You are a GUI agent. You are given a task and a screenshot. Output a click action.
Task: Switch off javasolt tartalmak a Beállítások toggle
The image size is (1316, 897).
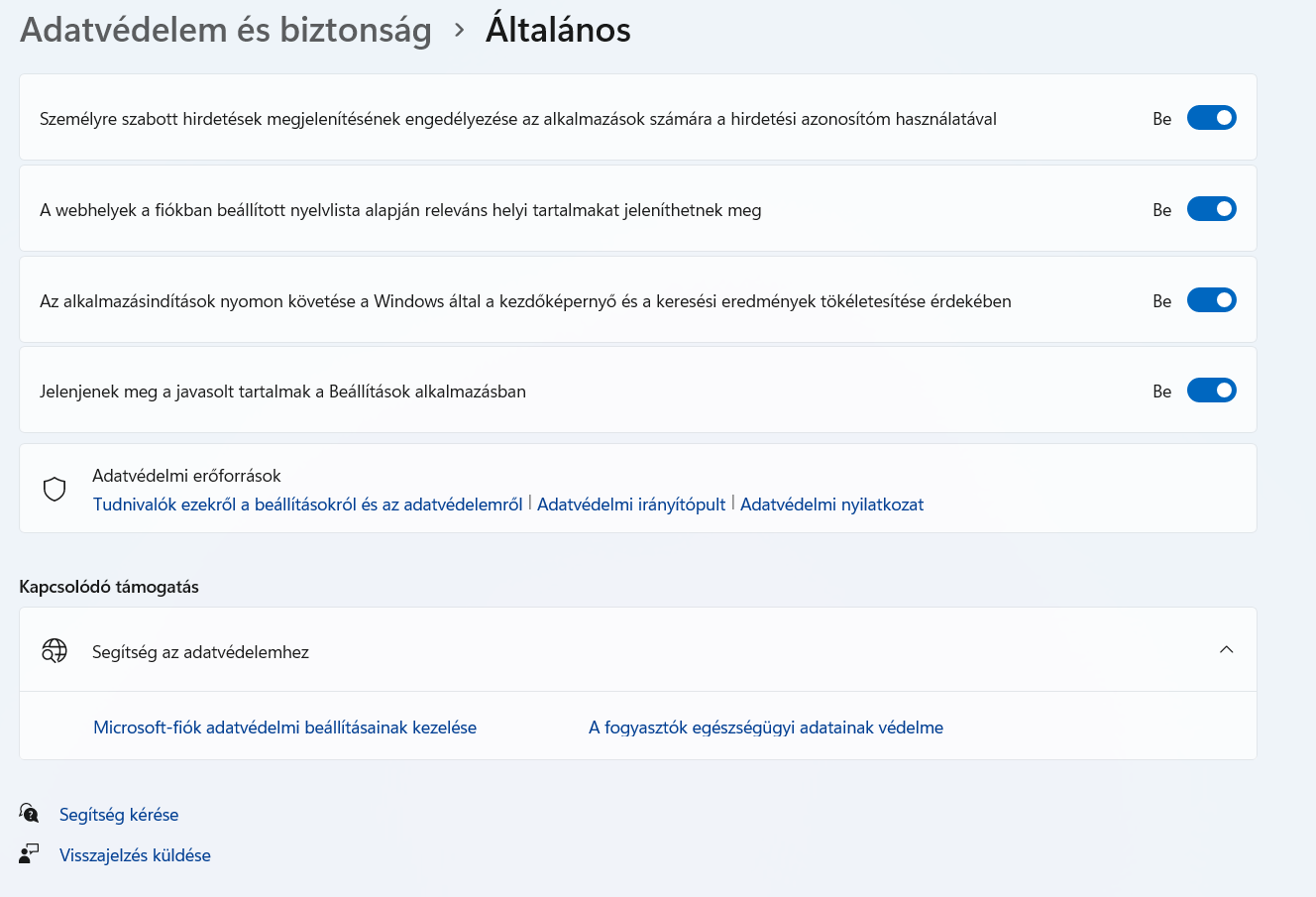pos(1211,391)
